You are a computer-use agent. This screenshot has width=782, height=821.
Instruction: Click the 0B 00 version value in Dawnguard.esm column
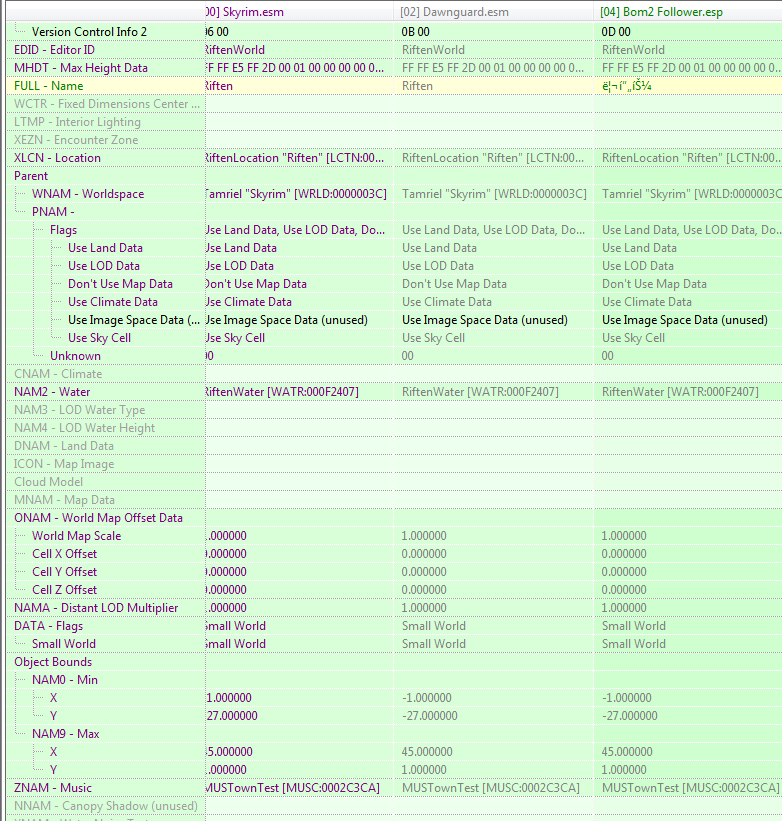pyautogui.click(x=416, y=32)
